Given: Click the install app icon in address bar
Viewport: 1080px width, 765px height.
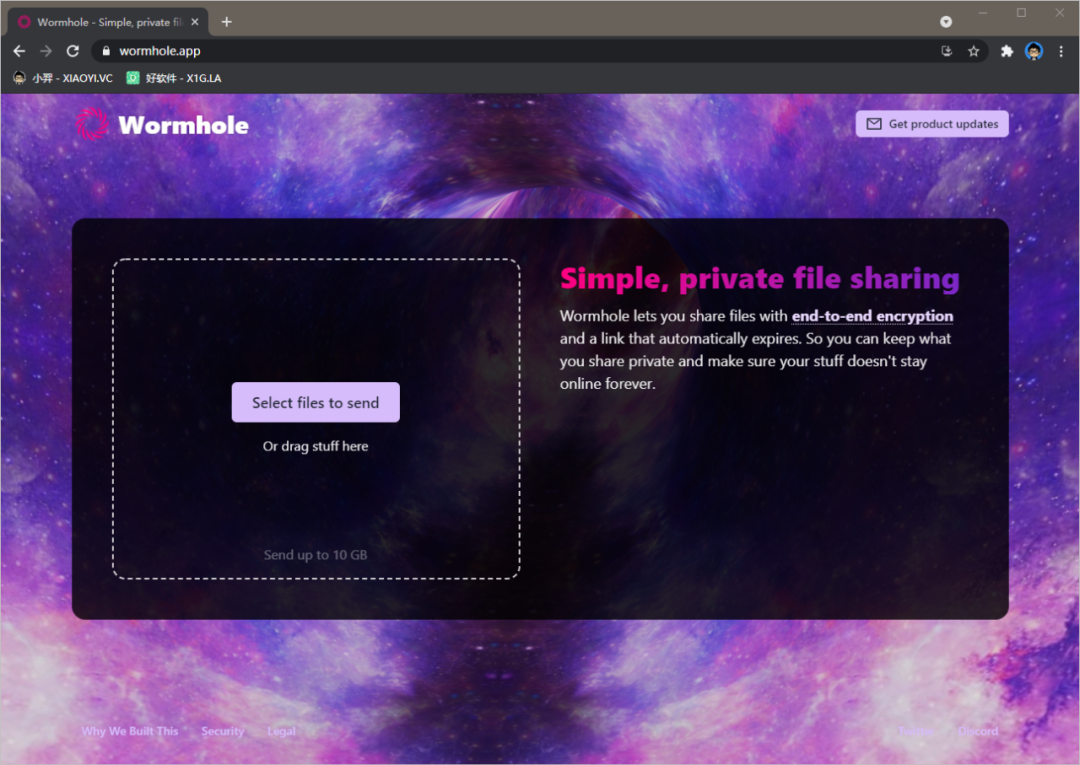Looking at the screenshot, I should (946, 51).
